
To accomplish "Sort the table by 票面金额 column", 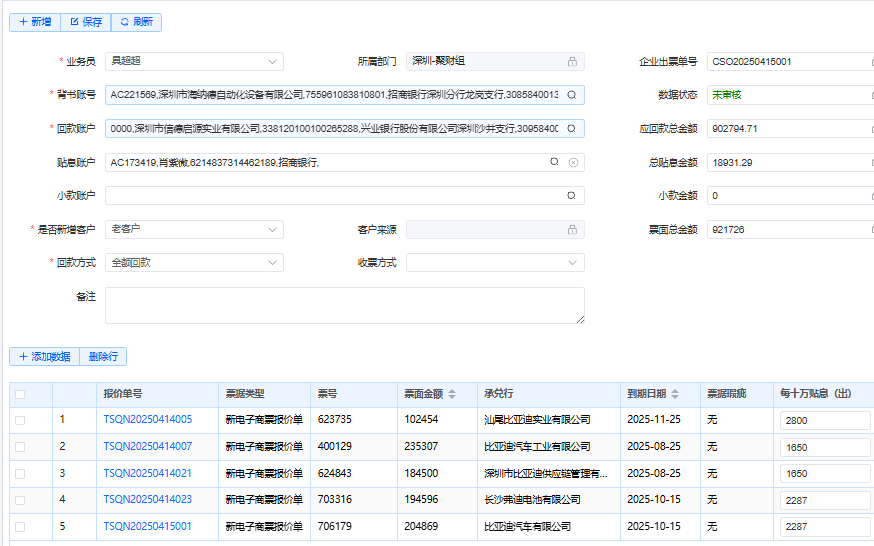I will point(452,394).
